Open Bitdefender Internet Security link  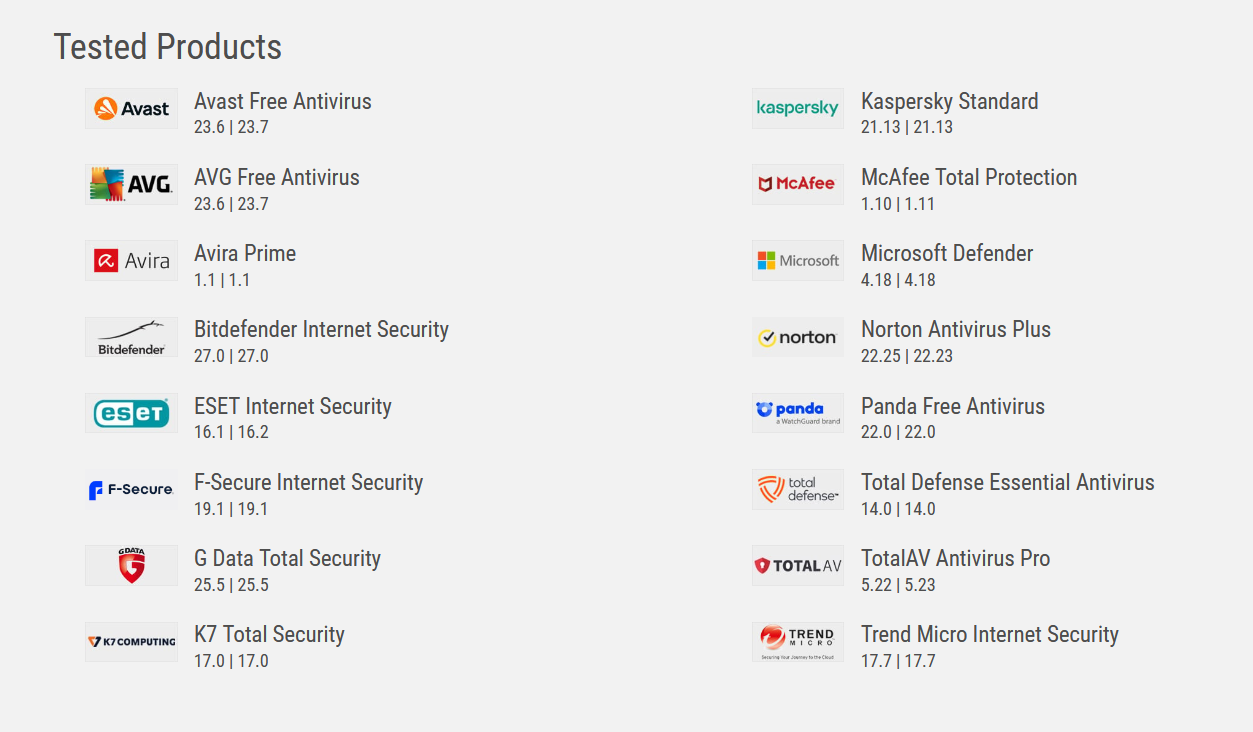click(x=321, y=329)
